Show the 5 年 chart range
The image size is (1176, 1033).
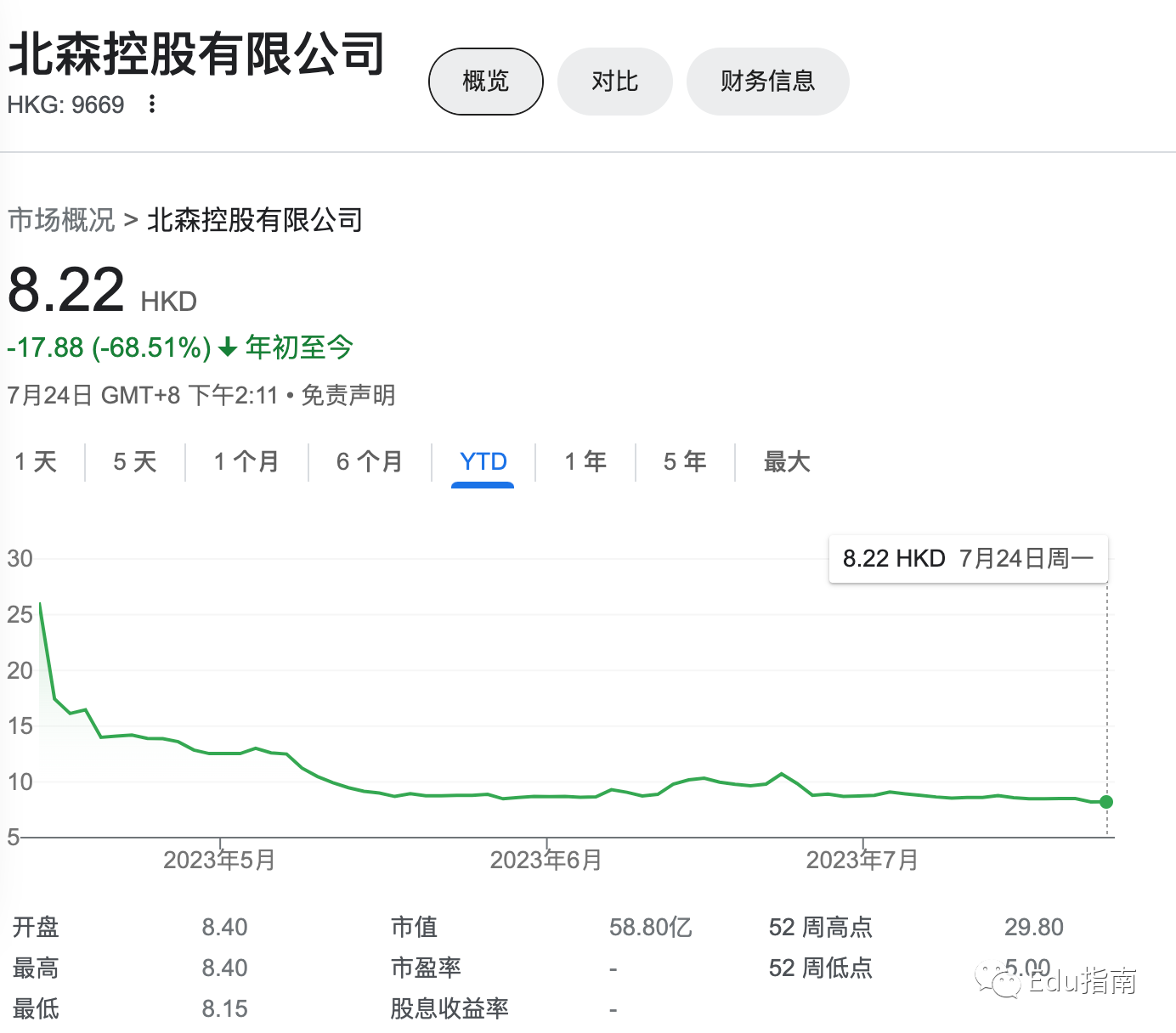point(685,461)
